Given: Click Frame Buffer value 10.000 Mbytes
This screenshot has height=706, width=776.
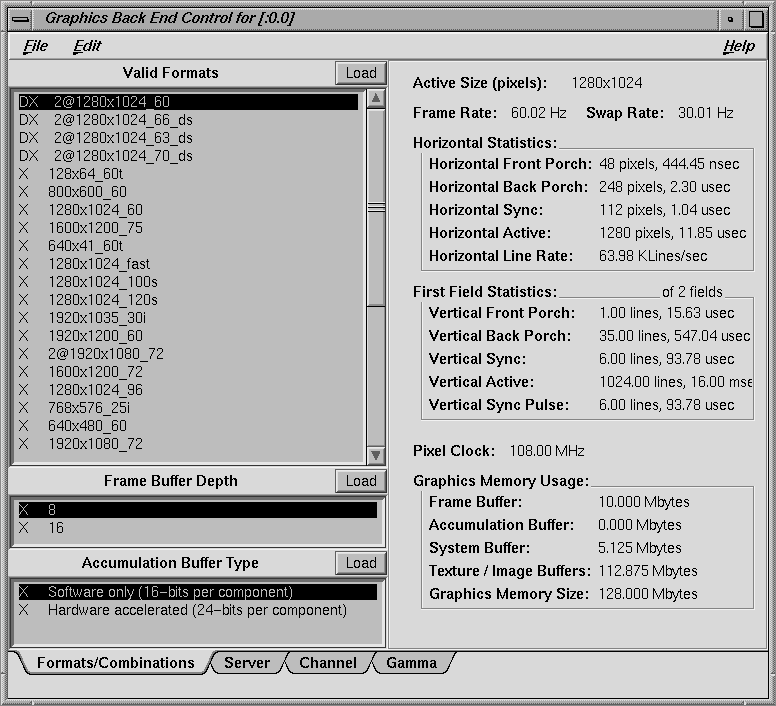Looking at the screenshot, I should pos(644,502).
